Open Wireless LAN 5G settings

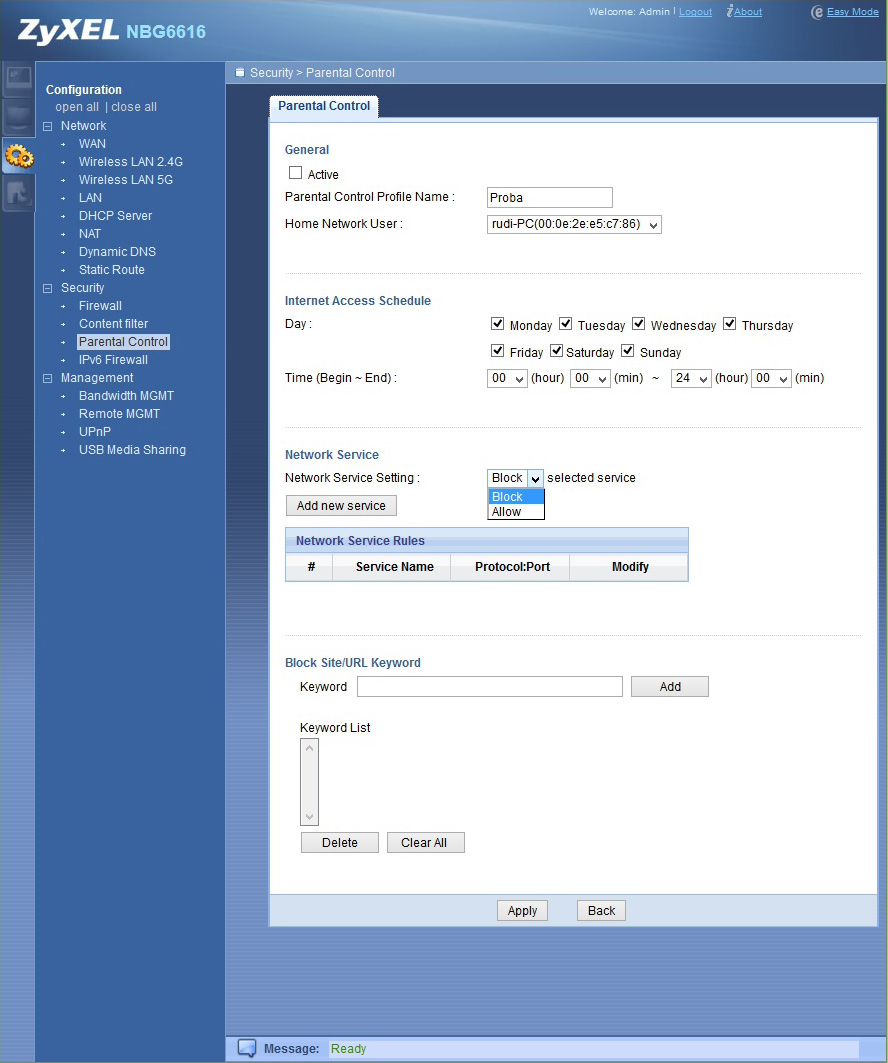(x=126, y=180)
